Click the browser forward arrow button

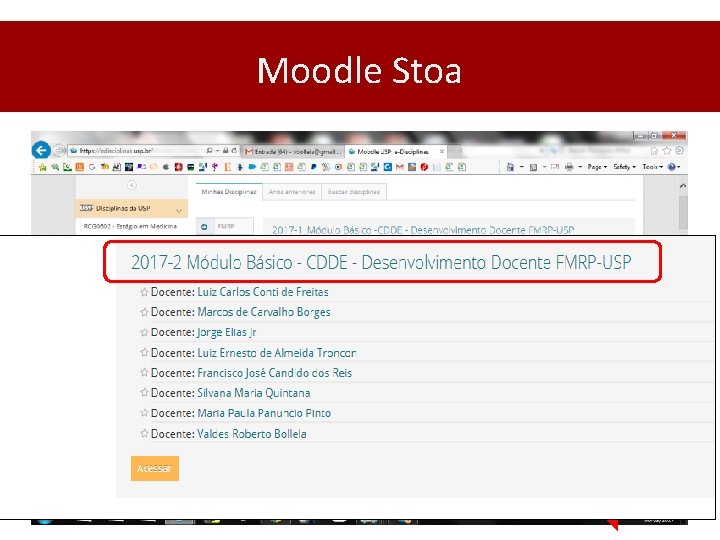59,150
